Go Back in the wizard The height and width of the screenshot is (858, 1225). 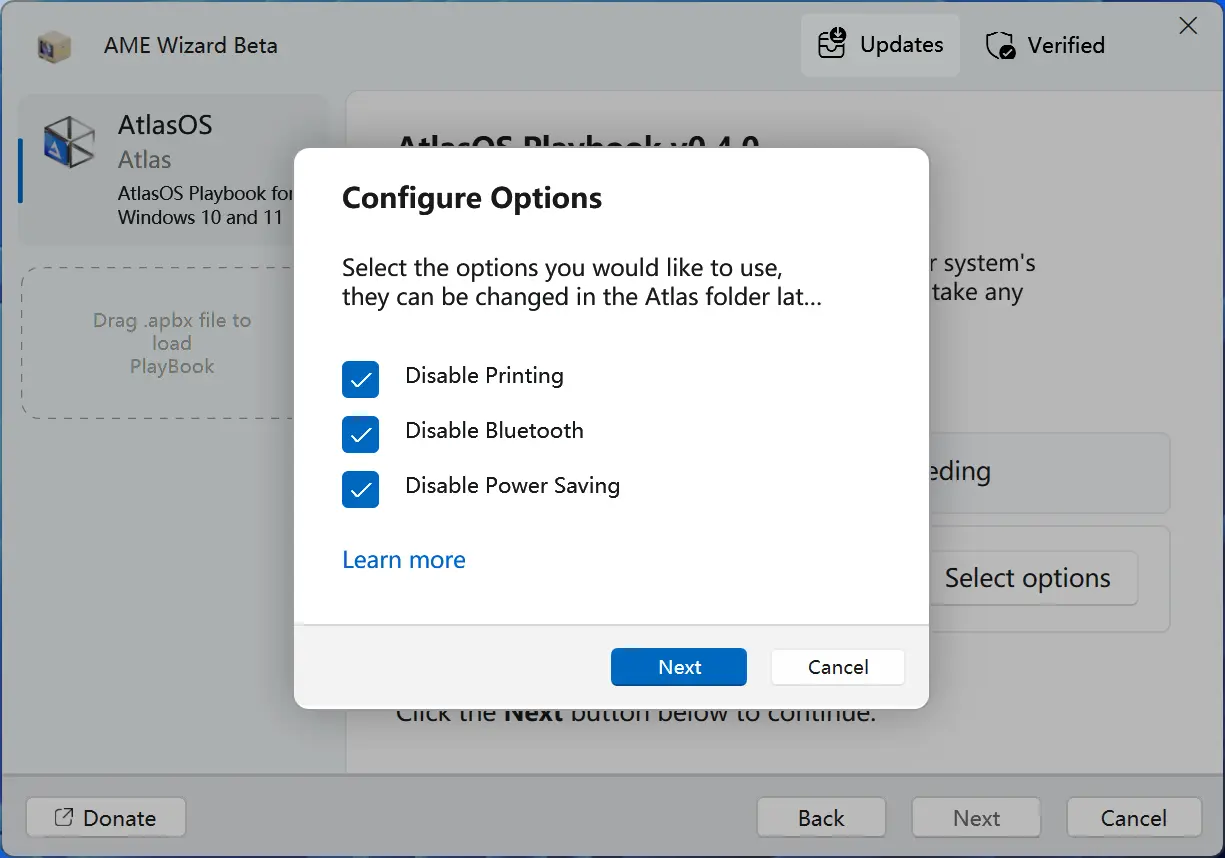click(821, 818)
